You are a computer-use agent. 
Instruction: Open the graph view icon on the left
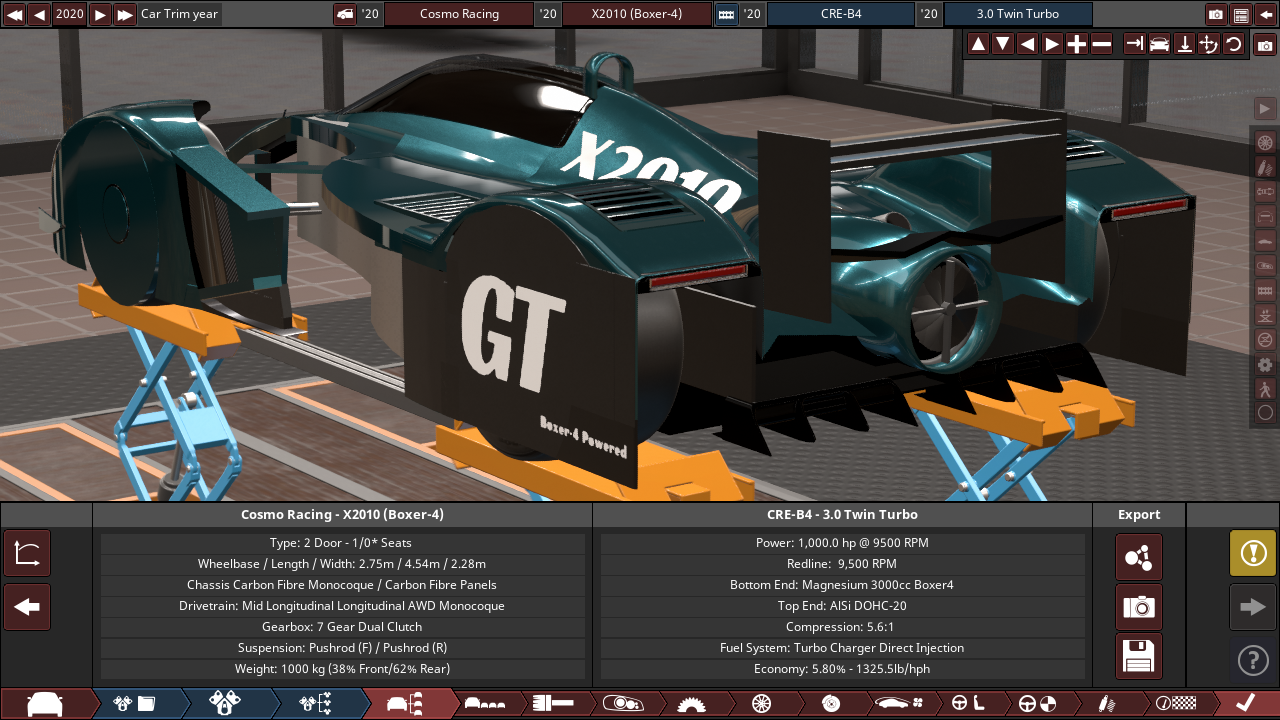(27, 554)
